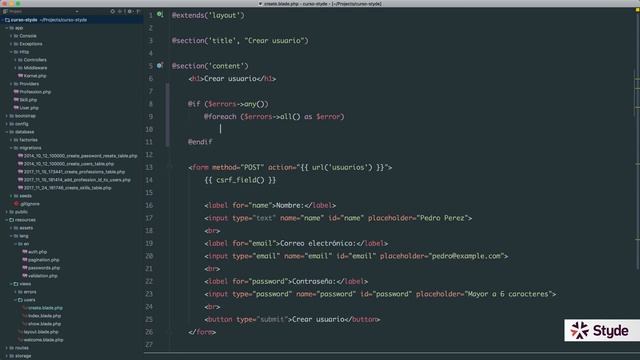Collapse the Http folder
The image size is (640, 360).
click(x=11, y=52)
